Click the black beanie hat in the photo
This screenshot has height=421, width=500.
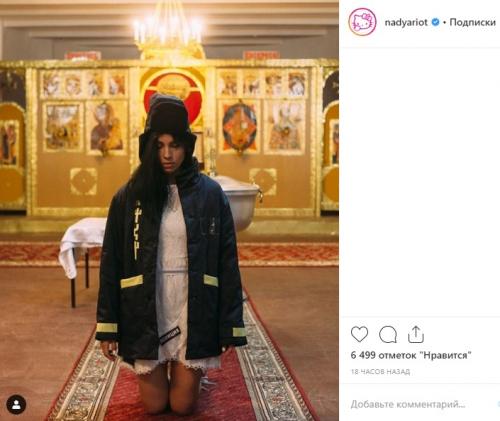(167, 114)
